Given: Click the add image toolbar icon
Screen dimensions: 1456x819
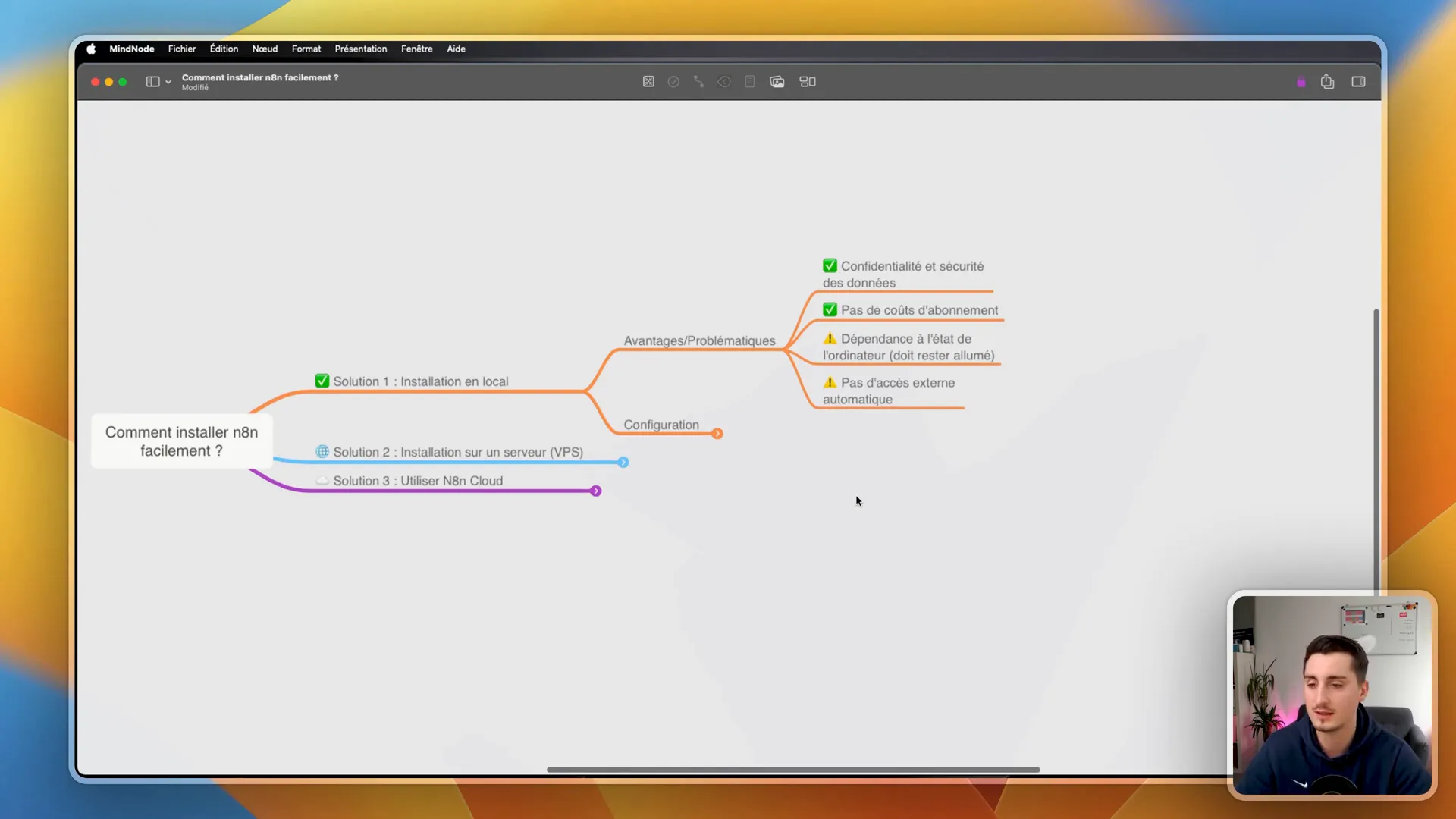Looking at the screenshot, I should point(777,82).
